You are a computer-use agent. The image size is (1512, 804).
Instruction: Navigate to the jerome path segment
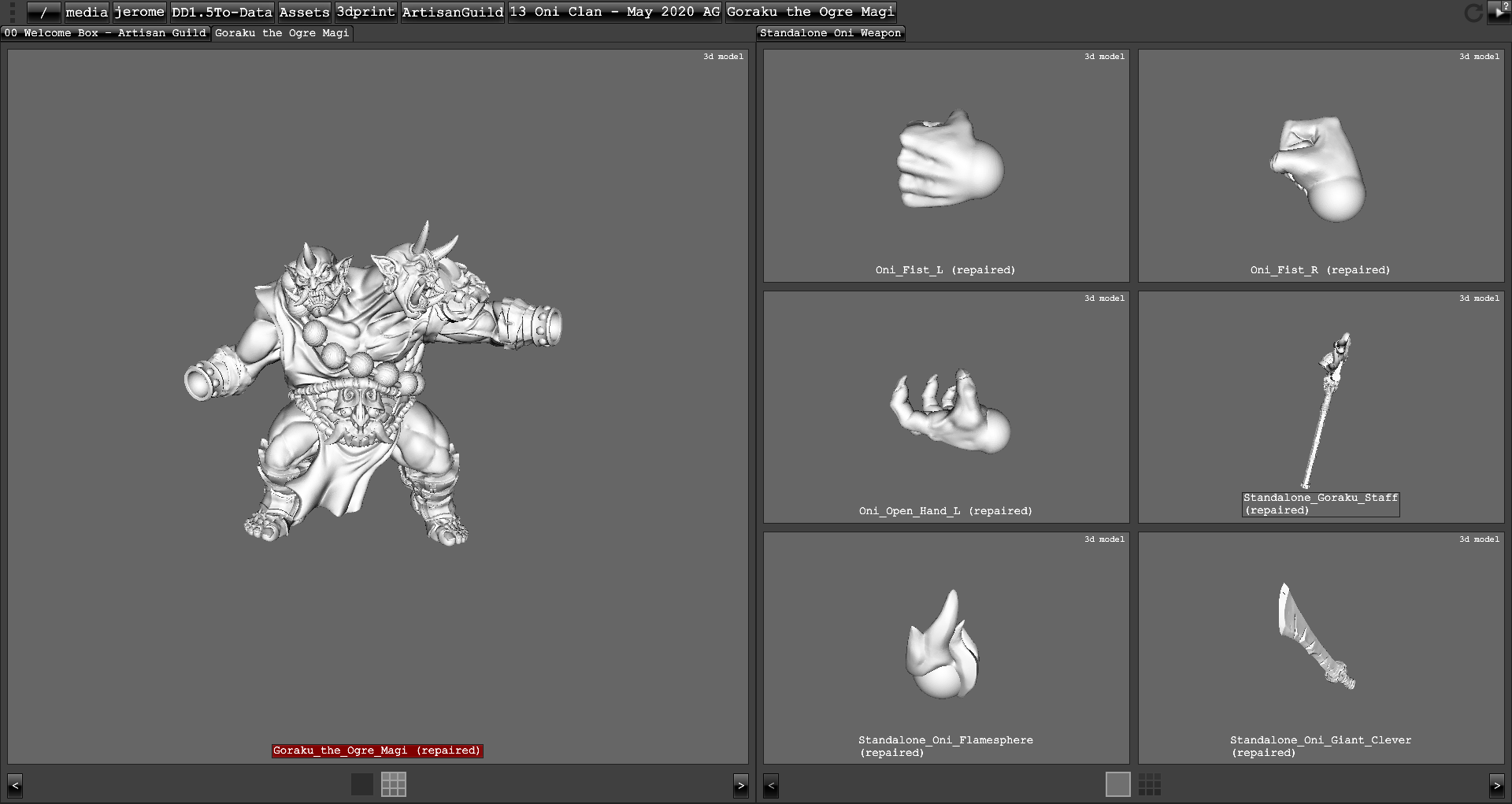(139, 12)
